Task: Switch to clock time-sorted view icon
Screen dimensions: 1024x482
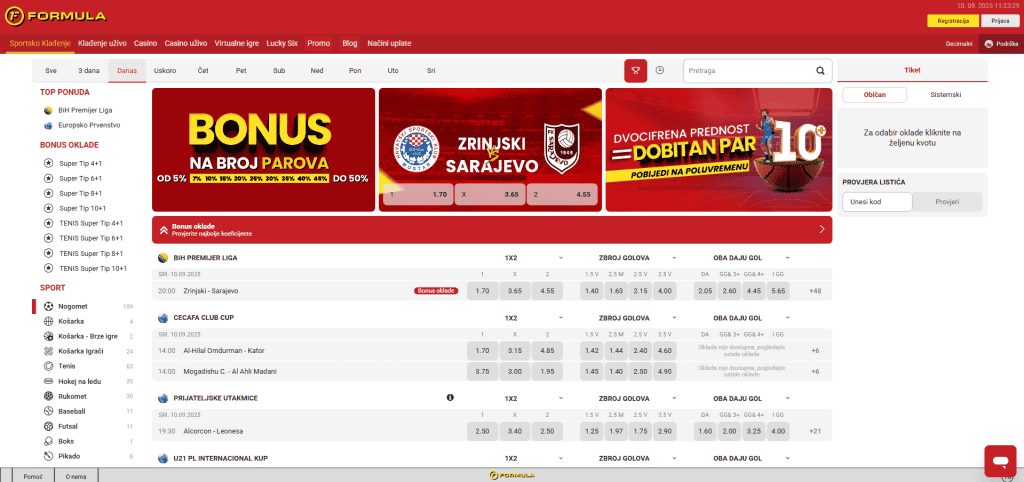Action: 660,71
